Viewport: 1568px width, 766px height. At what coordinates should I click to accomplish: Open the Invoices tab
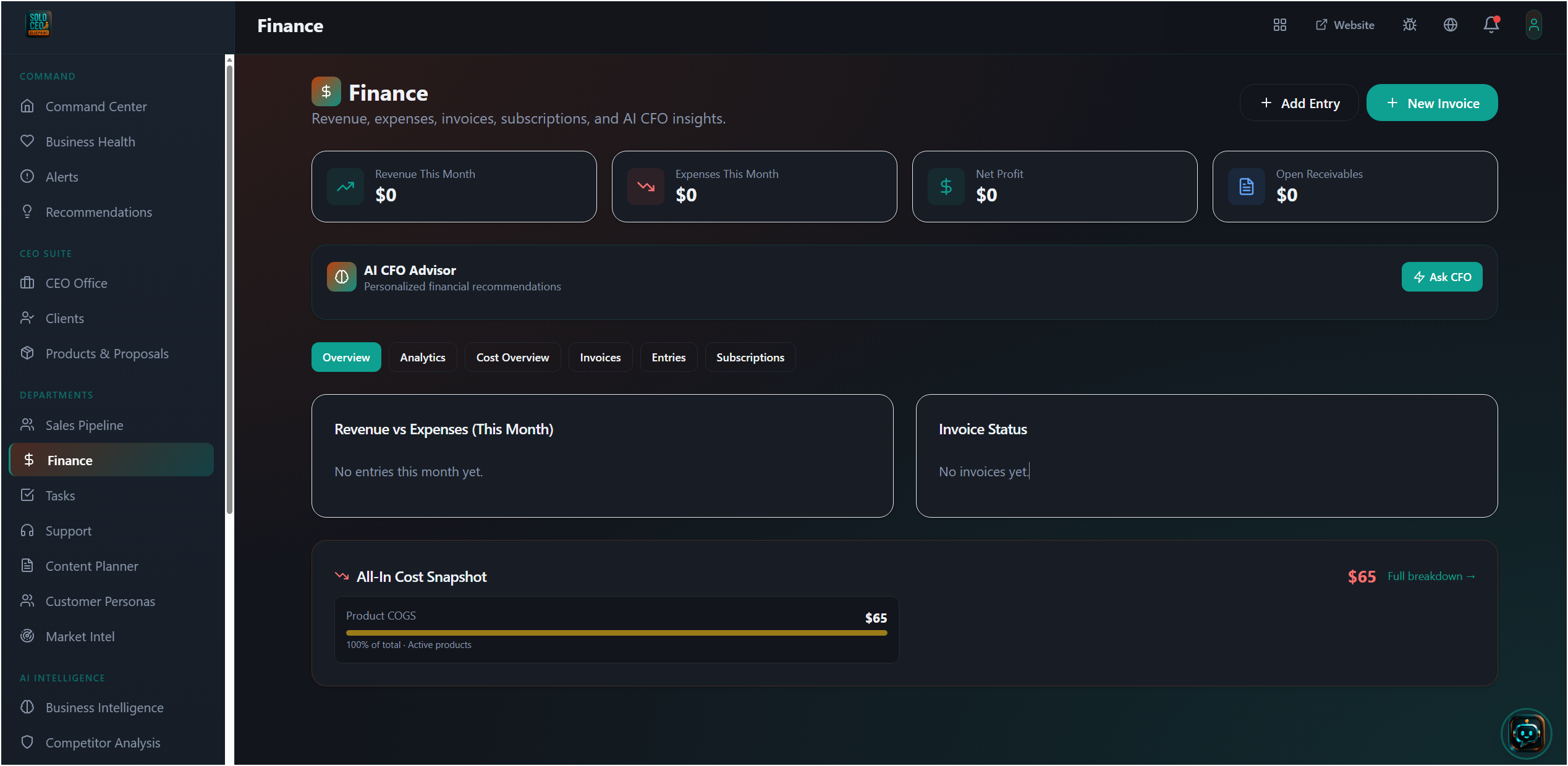[600, 358]
